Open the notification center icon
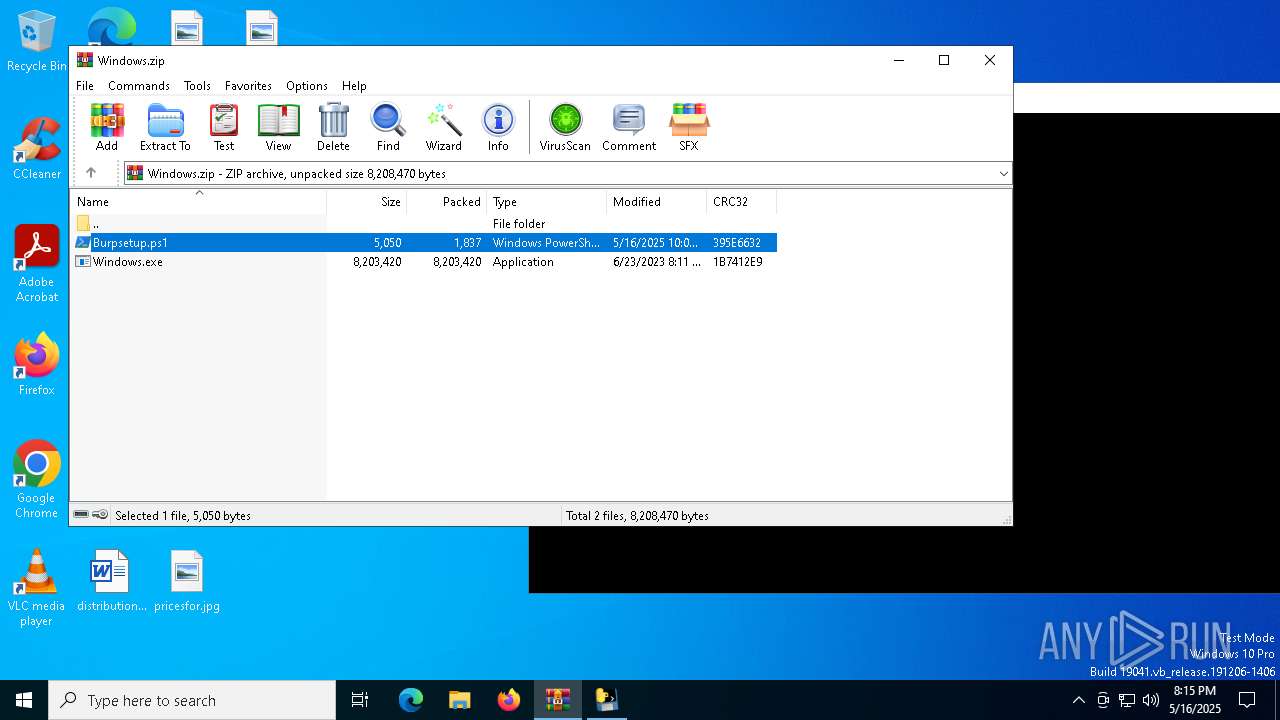 point(1247,700)
